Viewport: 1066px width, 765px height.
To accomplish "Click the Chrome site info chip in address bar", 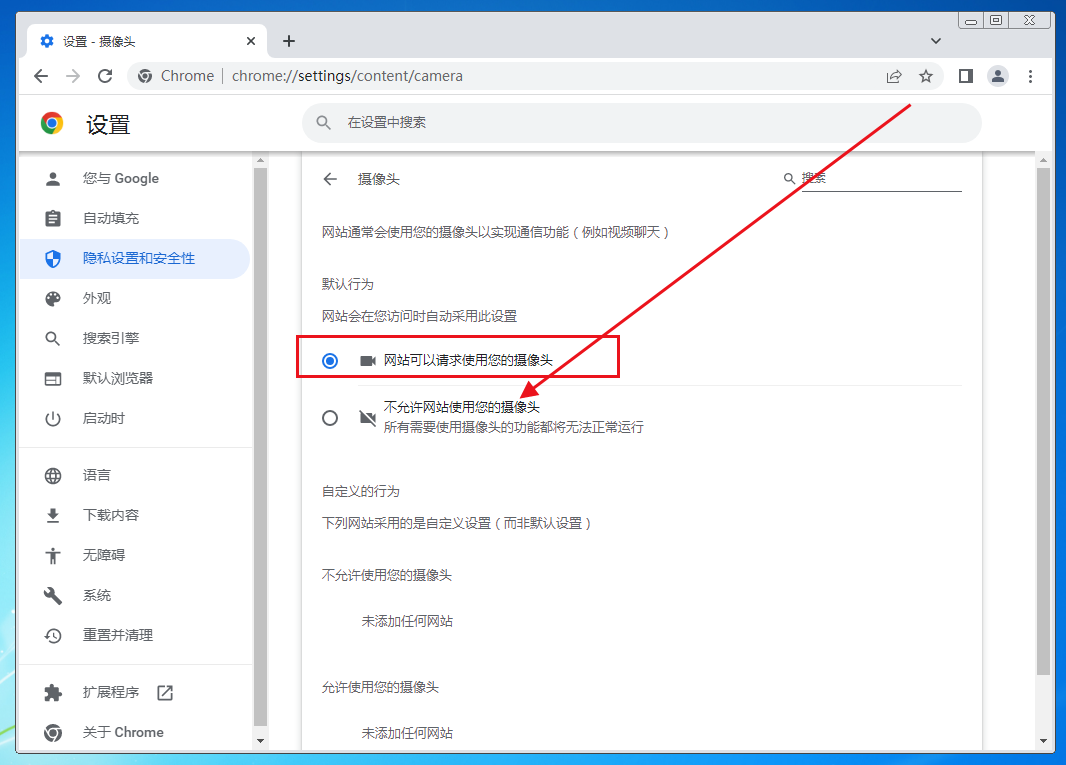I will [x=176, y=76].
